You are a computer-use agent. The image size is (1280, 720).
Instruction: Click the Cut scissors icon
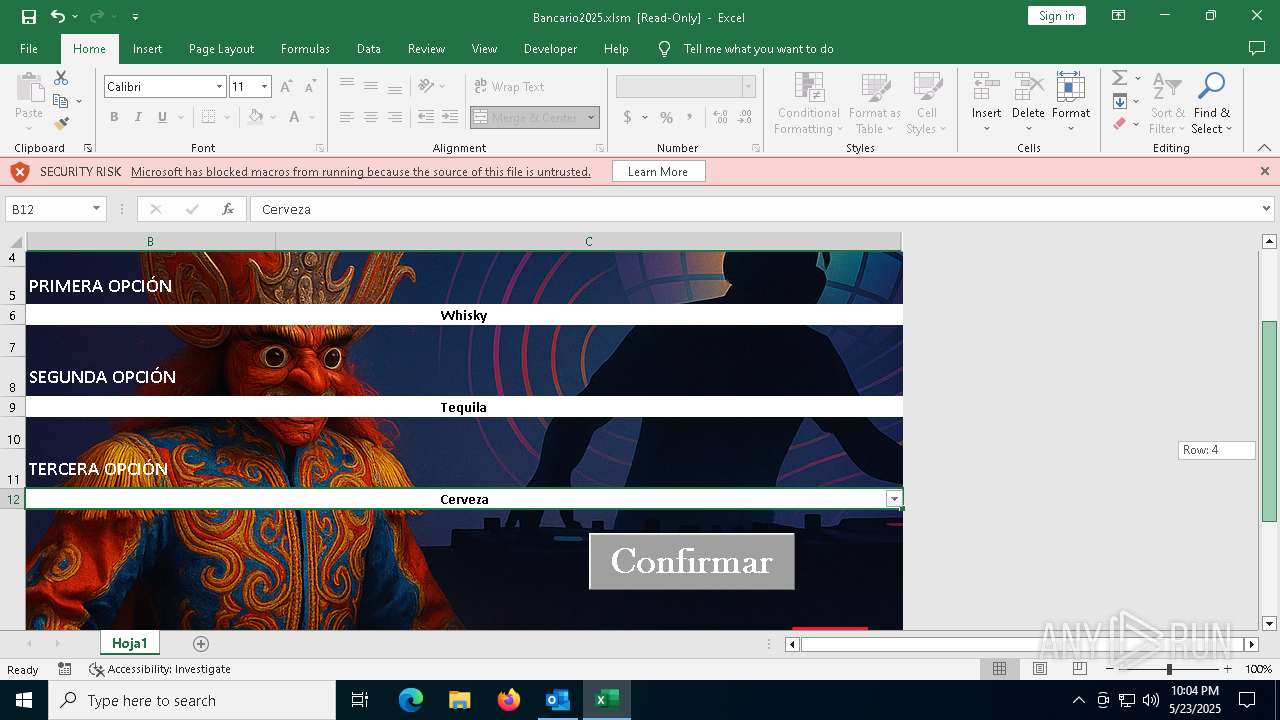point(61,78)
